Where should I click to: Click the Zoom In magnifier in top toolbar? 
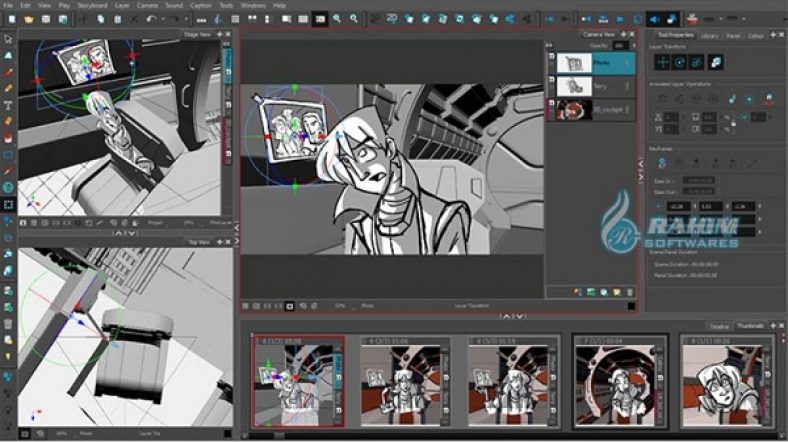337,19
